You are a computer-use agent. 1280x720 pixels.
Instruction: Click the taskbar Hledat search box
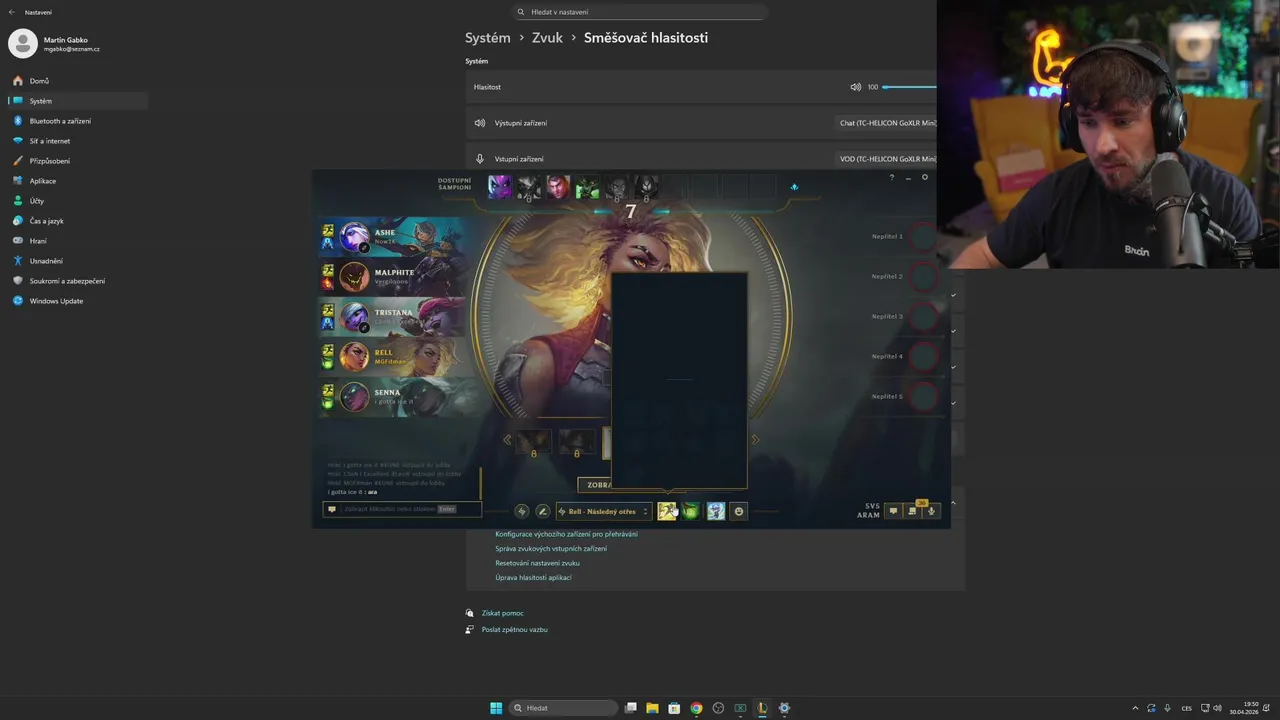[x=563, y=708]
